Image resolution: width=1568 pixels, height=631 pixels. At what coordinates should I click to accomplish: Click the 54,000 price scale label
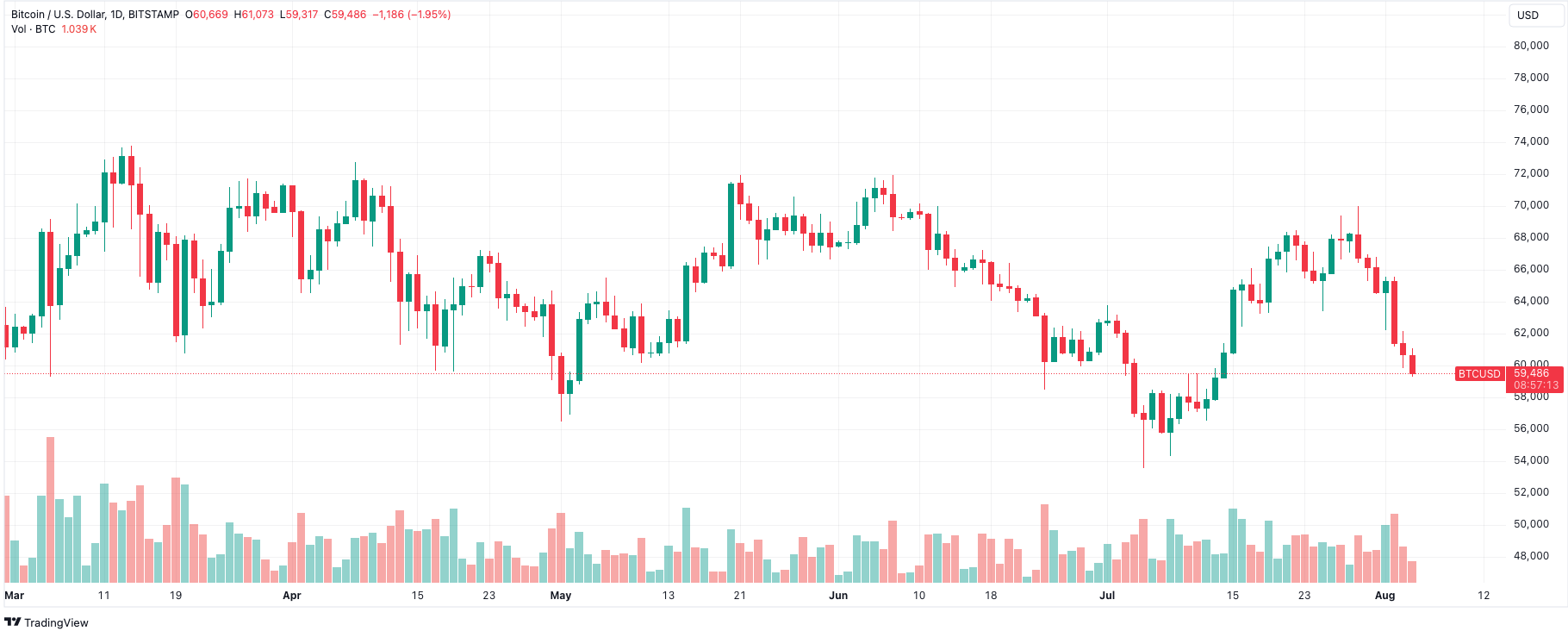click(x=1531, y=460)
